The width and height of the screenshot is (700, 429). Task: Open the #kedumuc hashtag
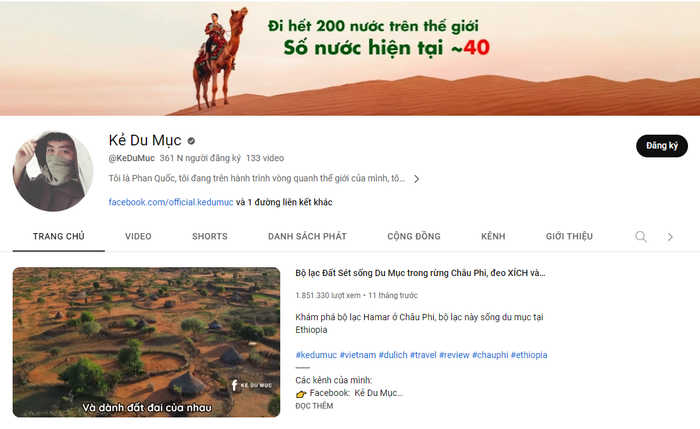(x=316, y=355)
